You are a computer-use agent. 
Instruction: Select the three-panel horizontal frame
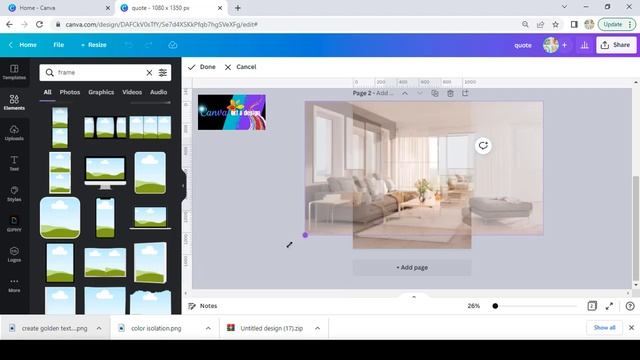click(150, 127)
